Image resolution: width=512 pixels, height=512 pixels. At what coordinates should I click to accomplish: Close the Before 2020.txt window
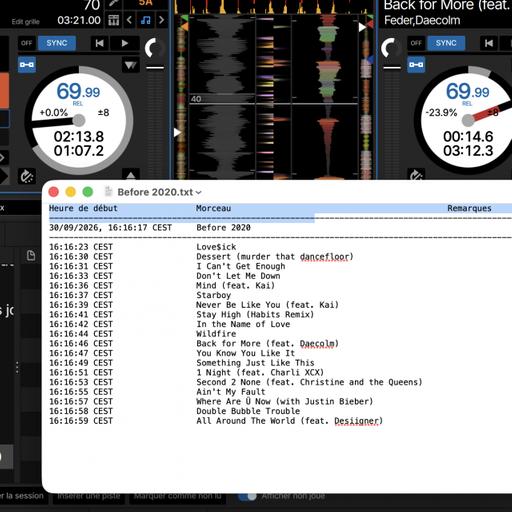(x=54, y=192)
